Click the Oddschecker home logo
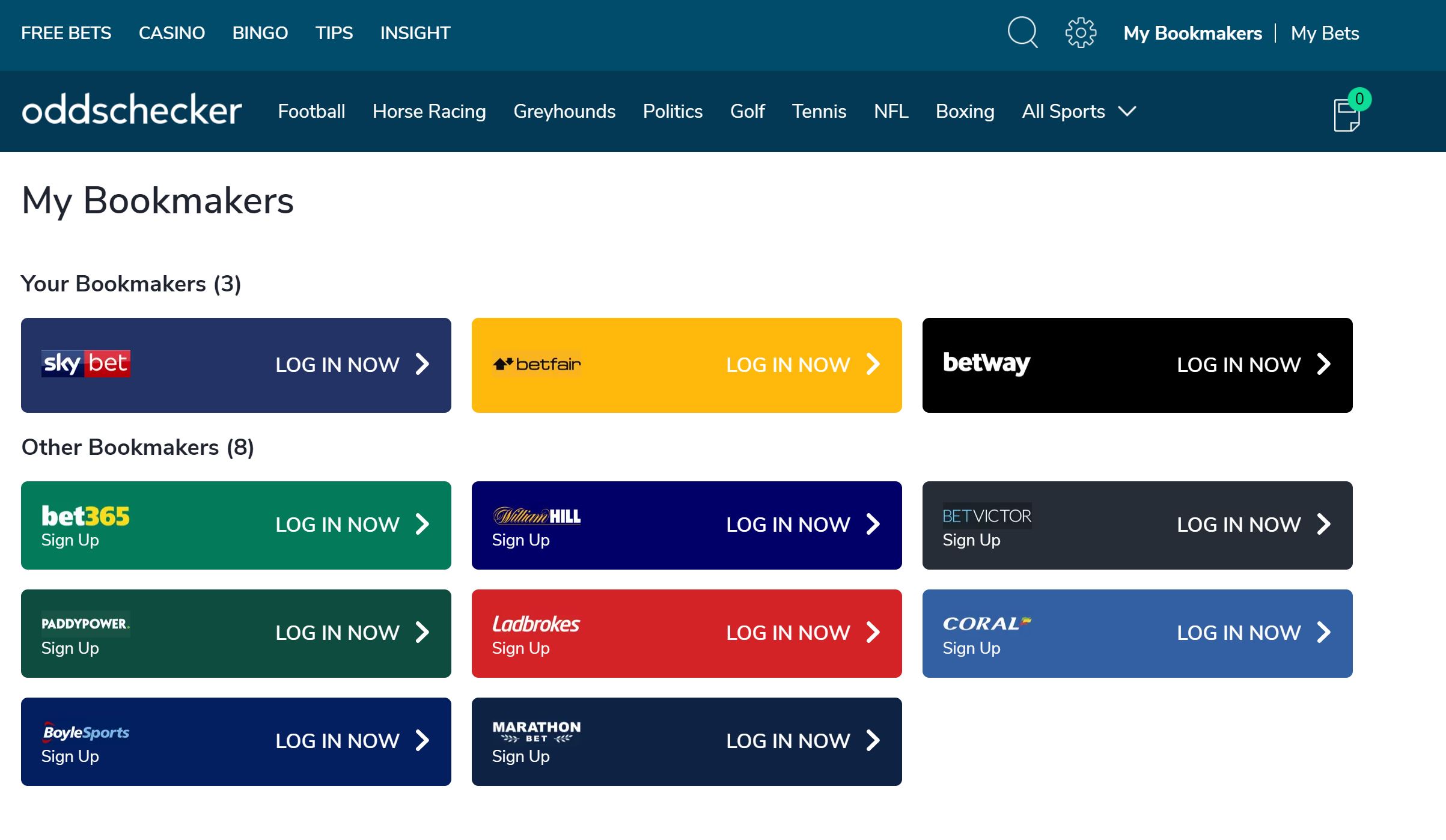 pyautogui.click(x=131, y=111)
